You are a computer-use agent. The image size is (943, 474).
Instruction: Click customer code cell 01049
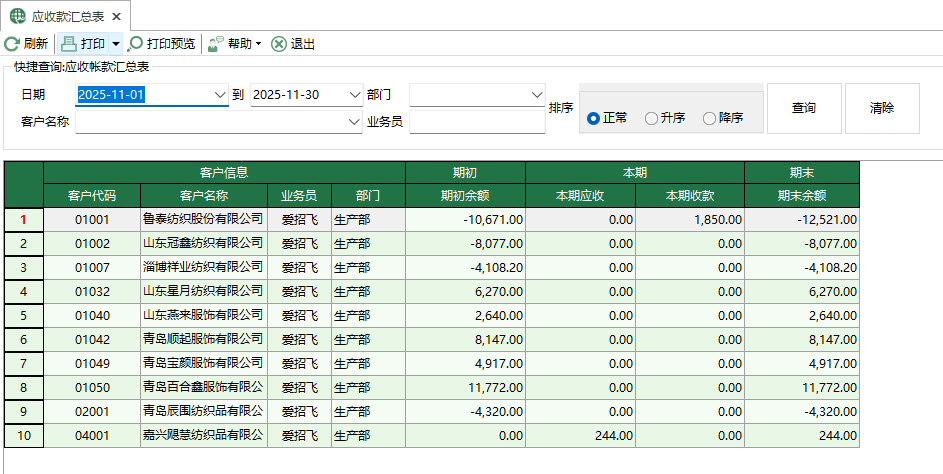[92, 364]
